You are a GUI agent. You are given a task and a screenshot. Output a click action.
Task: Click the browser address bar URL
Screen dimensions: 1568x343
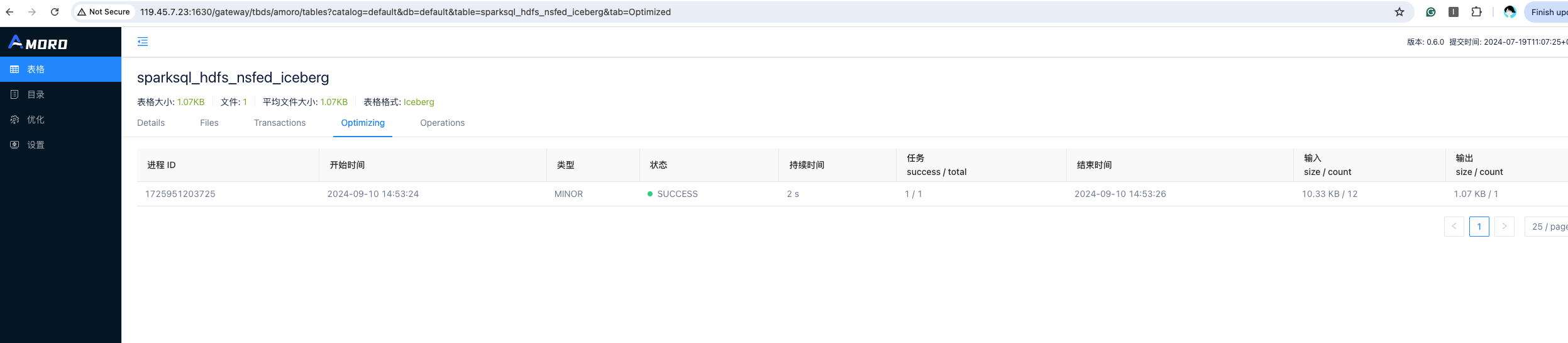pyautogui.click(x=405, y=12)
